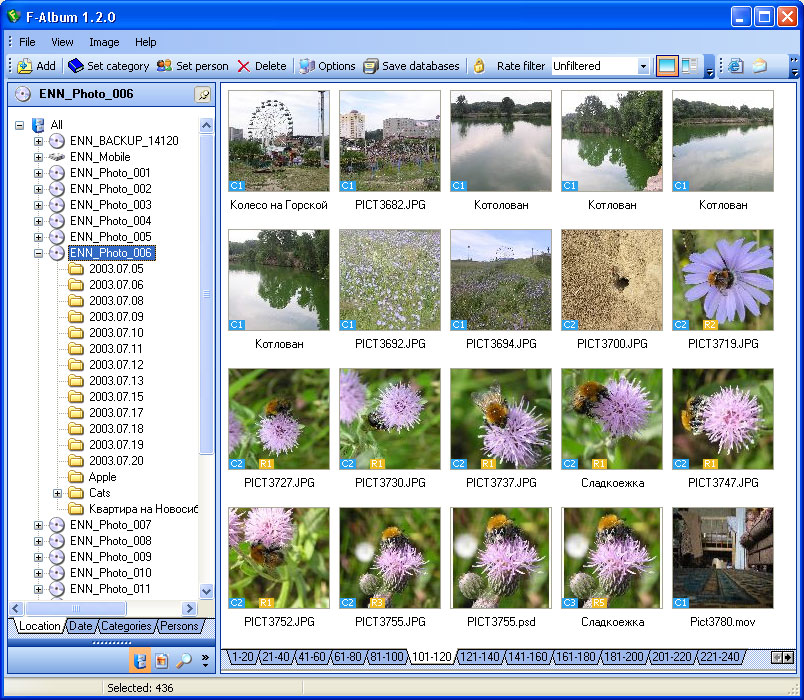
Task: Toggle the database tree panel icon at bottom
Action: pyautogui.click(x=140, y=660)
